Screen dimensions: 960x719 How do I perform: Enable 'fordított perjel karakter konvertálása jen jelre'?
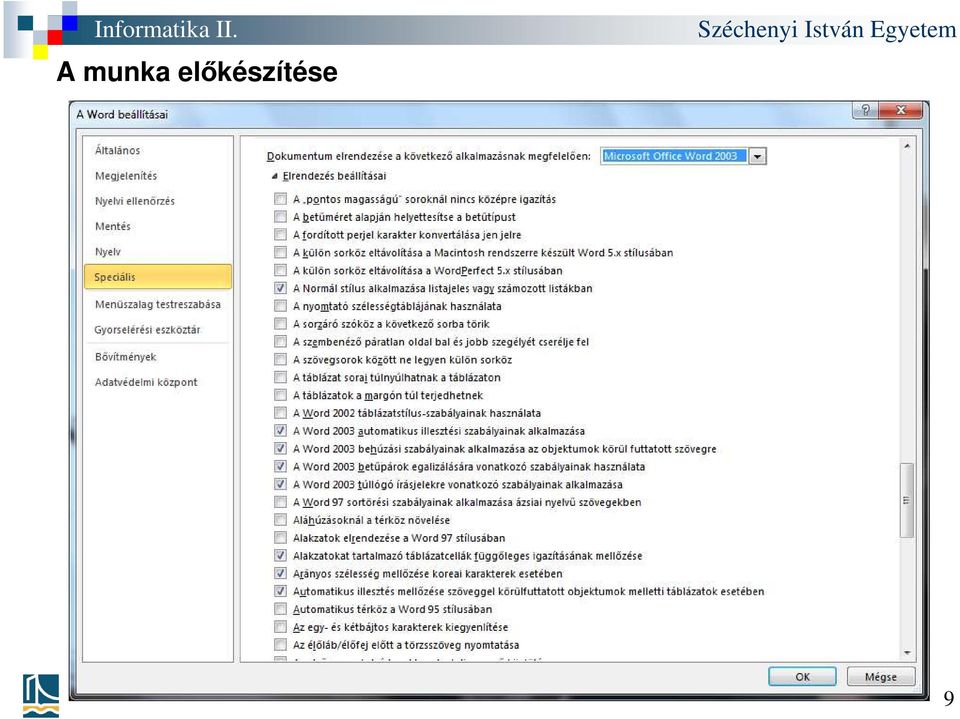pos(280,235)
